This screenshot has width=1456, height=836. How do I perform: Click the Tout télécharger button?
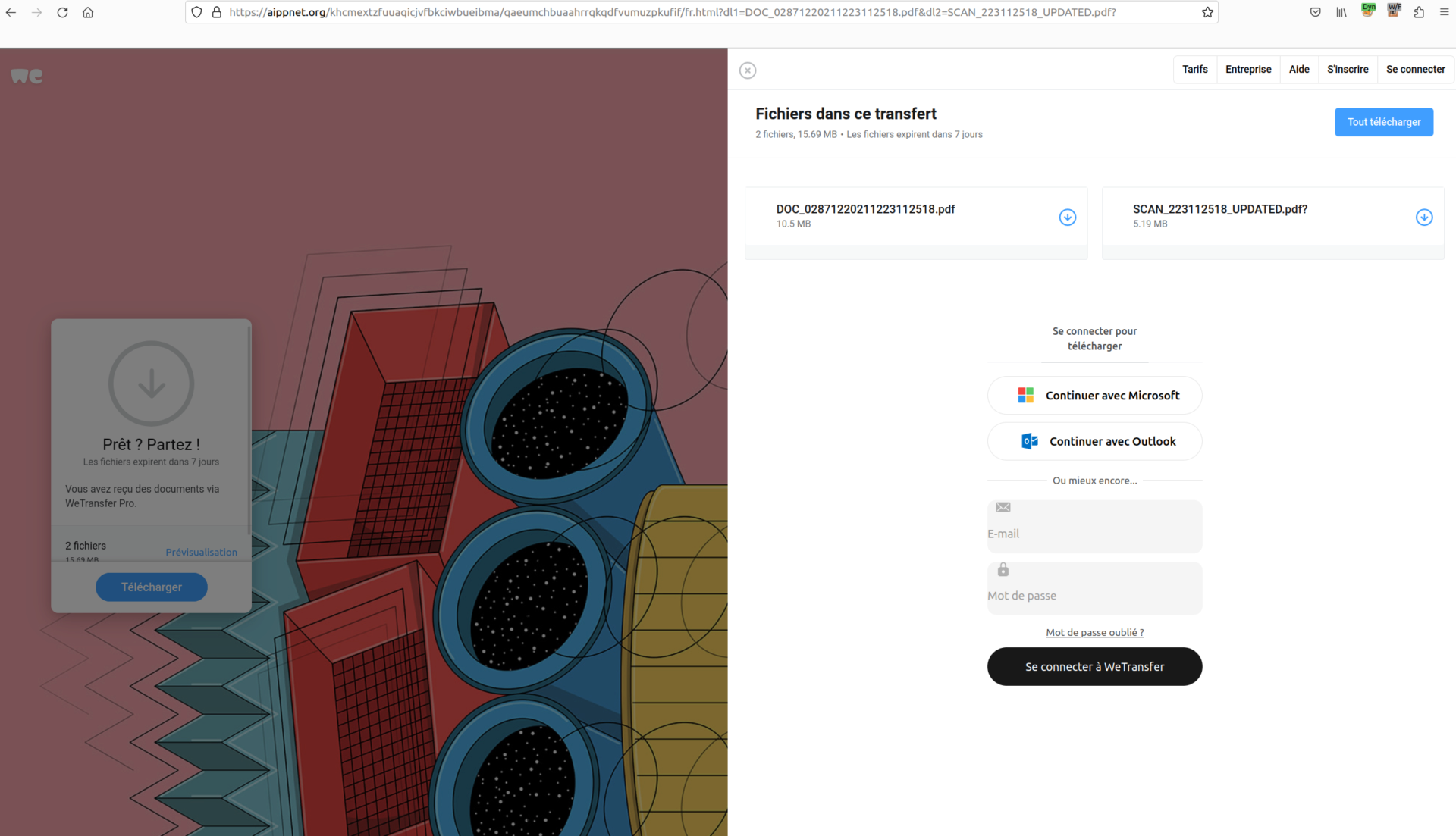[x=1384, y=122]
